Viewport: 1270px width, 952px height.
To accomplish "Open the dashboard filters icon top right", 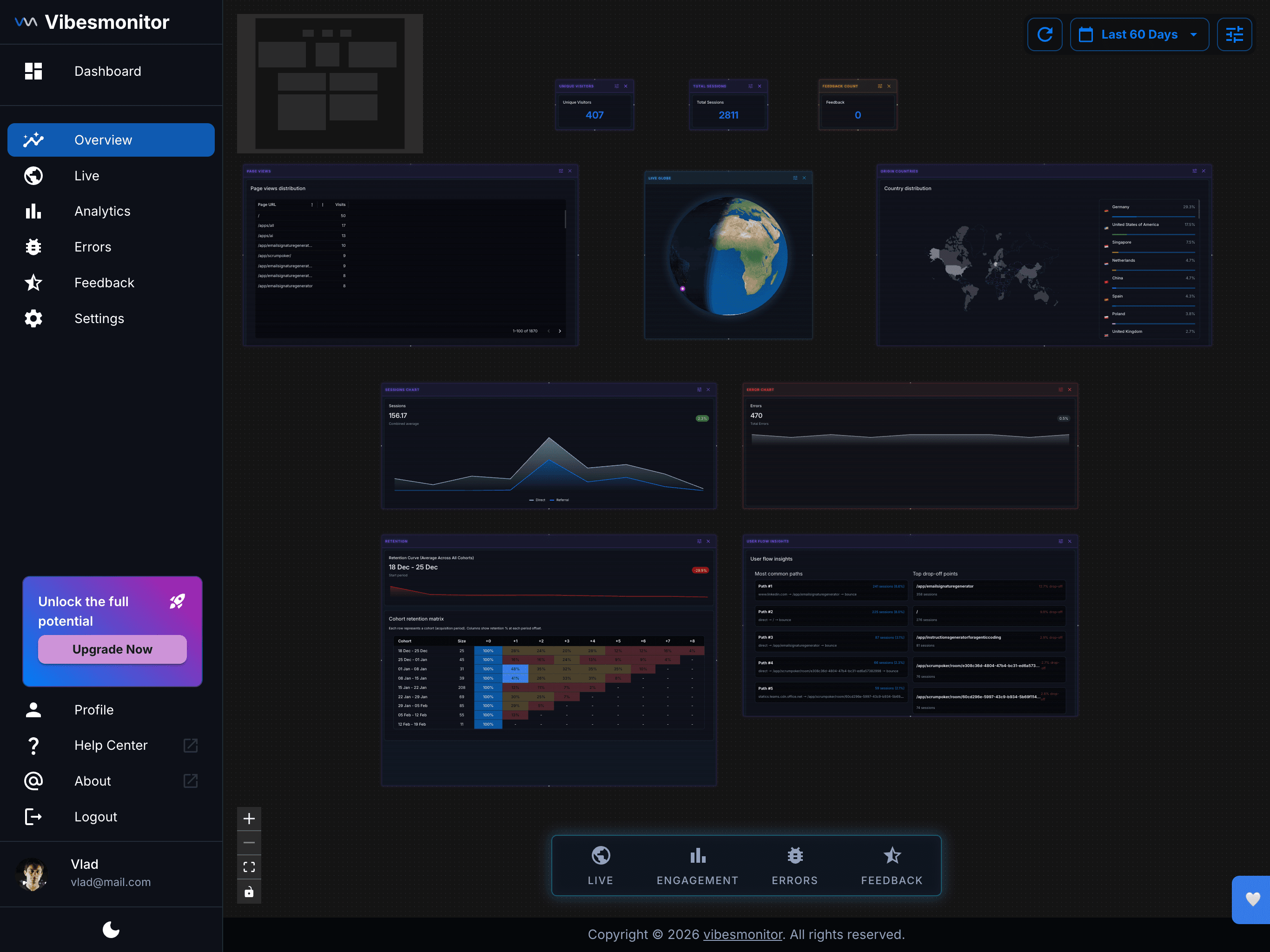I will tap(1234, 34).
